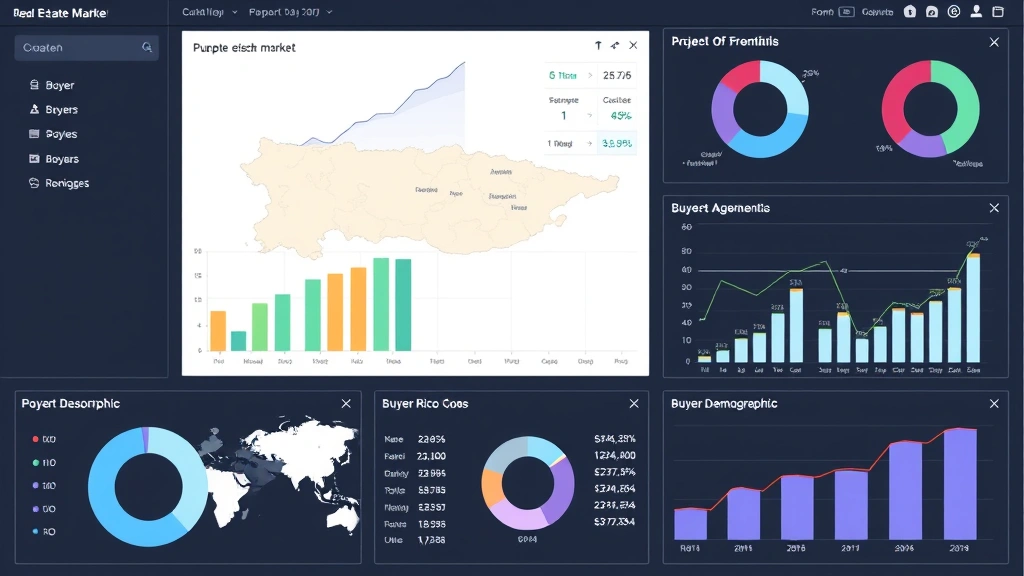The image size is (1024, 576).
Task: Close the Buyer Demographic panel
Action: tap(993, 403)
